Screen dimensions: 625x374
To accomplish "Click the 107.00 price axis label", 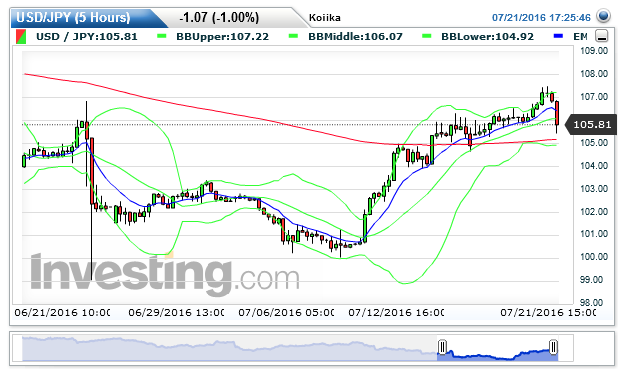I will (594, 97).
